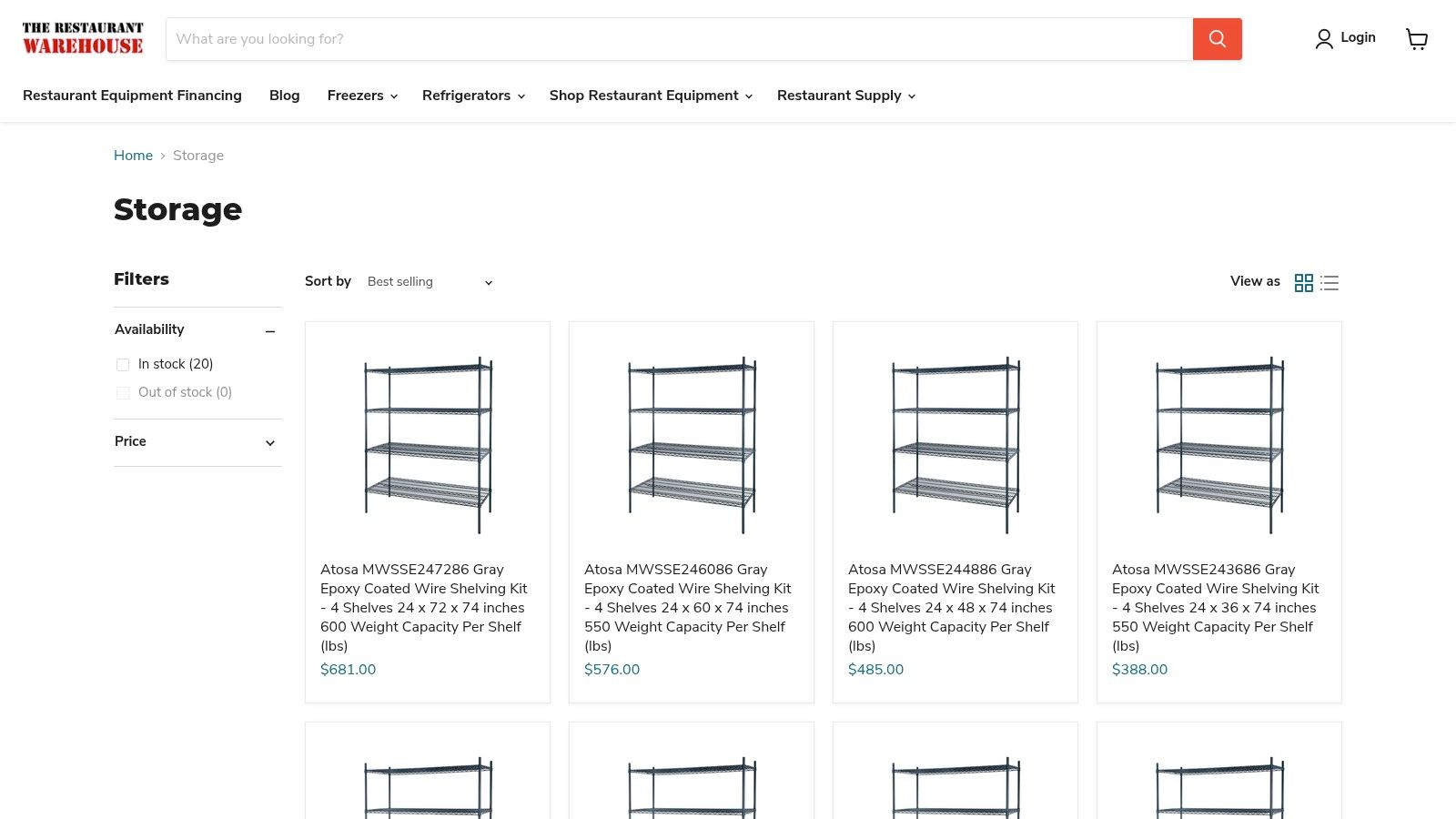Image resolution: width=1456 pixels, height=819 pixels.
Task: Open the Best selling sort dropdown
Action: click(x=430, y=282)
